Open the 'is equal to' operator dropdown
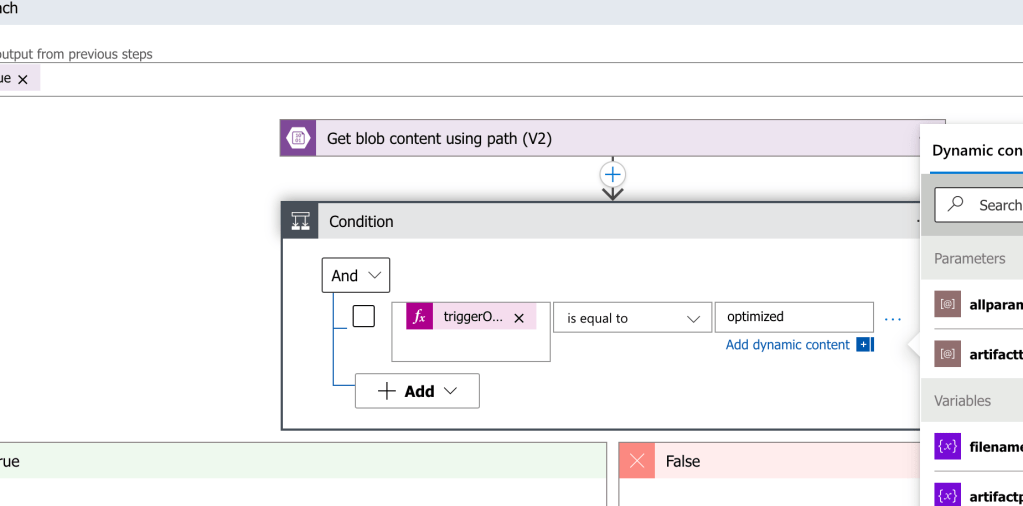Screen dimensions: 1023x506 click(632, 318)
